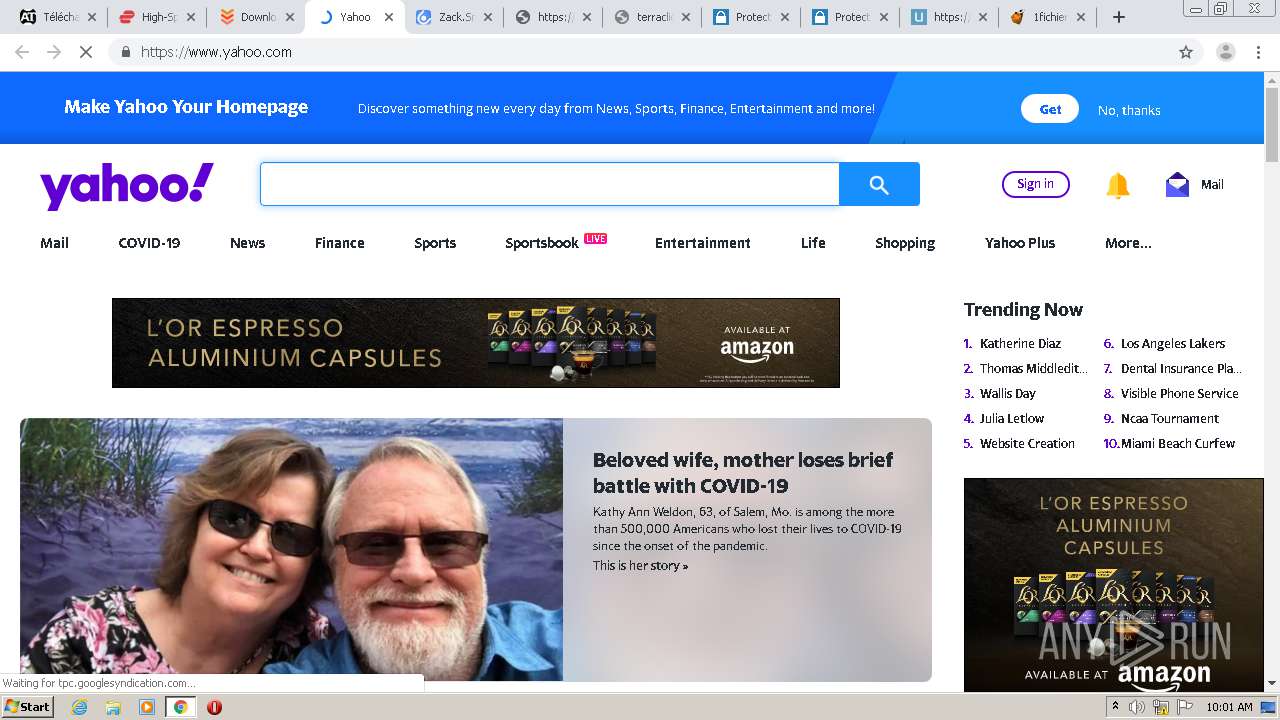Open trending topic Katherine Diaz
The height and width of the screenshot is (720, 1280).
1020,343
